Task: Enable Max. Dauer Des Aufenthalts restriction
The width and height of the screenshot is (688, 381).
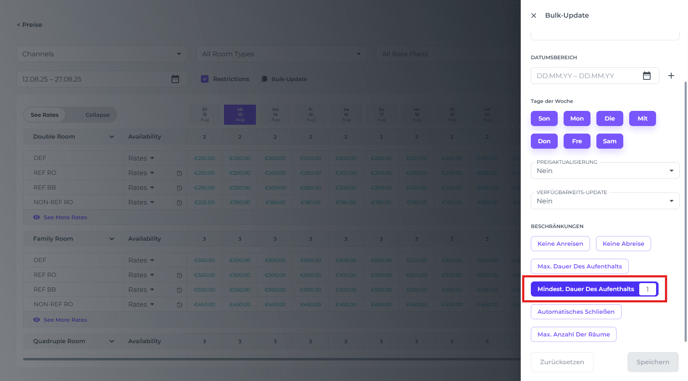Action: click(580, 266)
